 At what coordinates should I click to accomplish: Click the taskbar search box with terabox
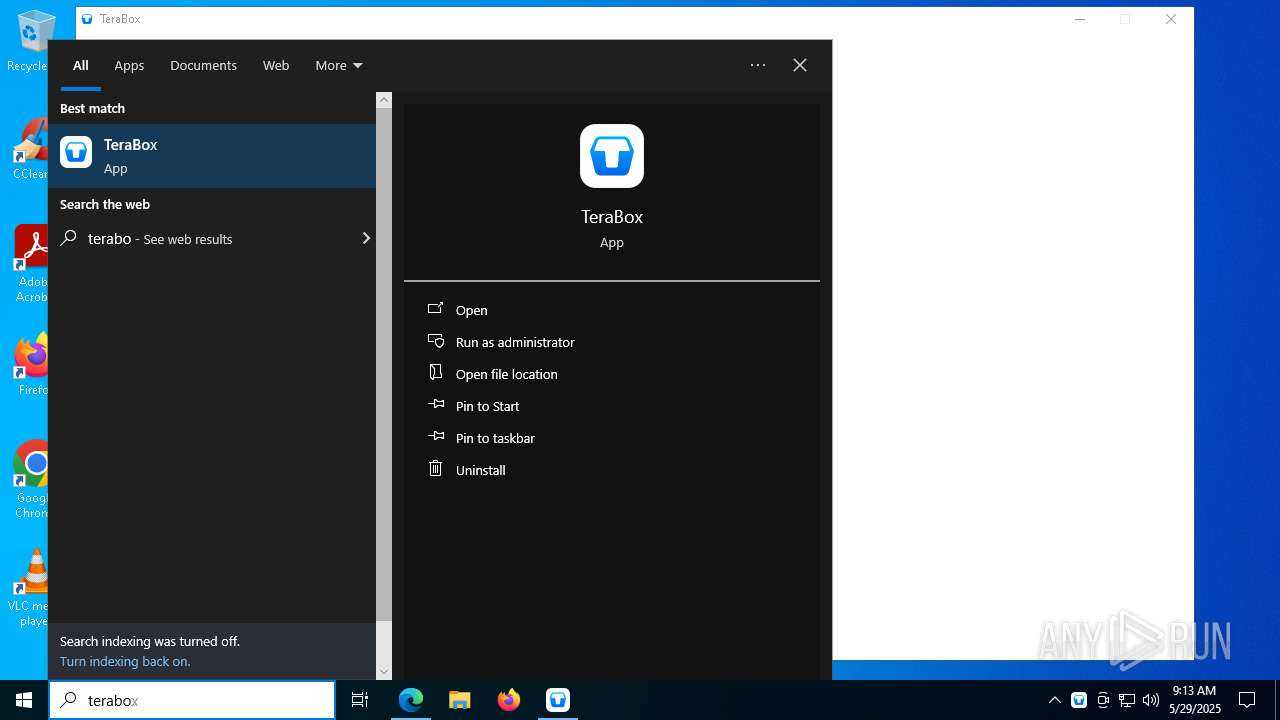[192, 700]
